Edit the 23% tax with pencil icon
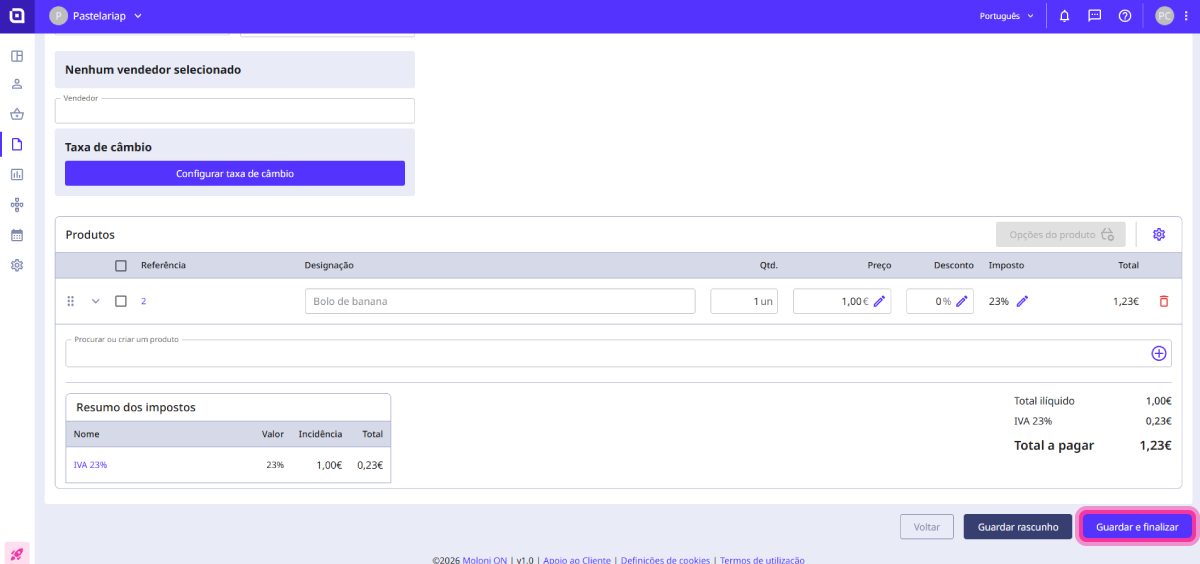 [x=1022, y=301]
